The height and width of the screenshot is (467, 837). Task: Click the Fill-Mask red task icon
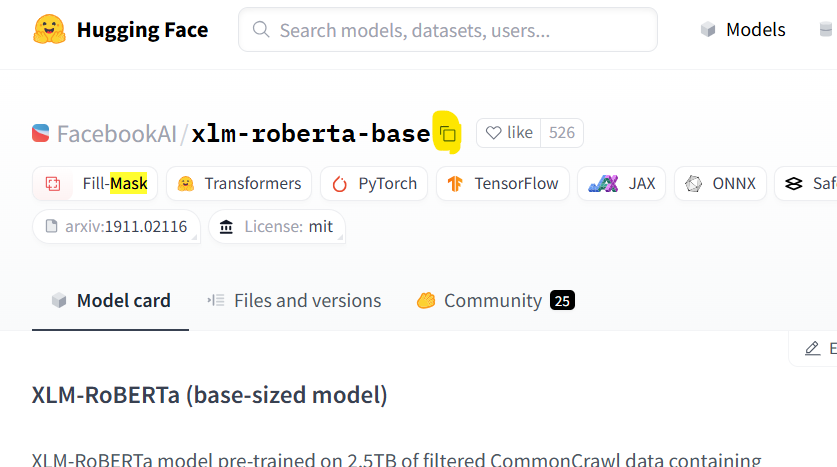53,184
